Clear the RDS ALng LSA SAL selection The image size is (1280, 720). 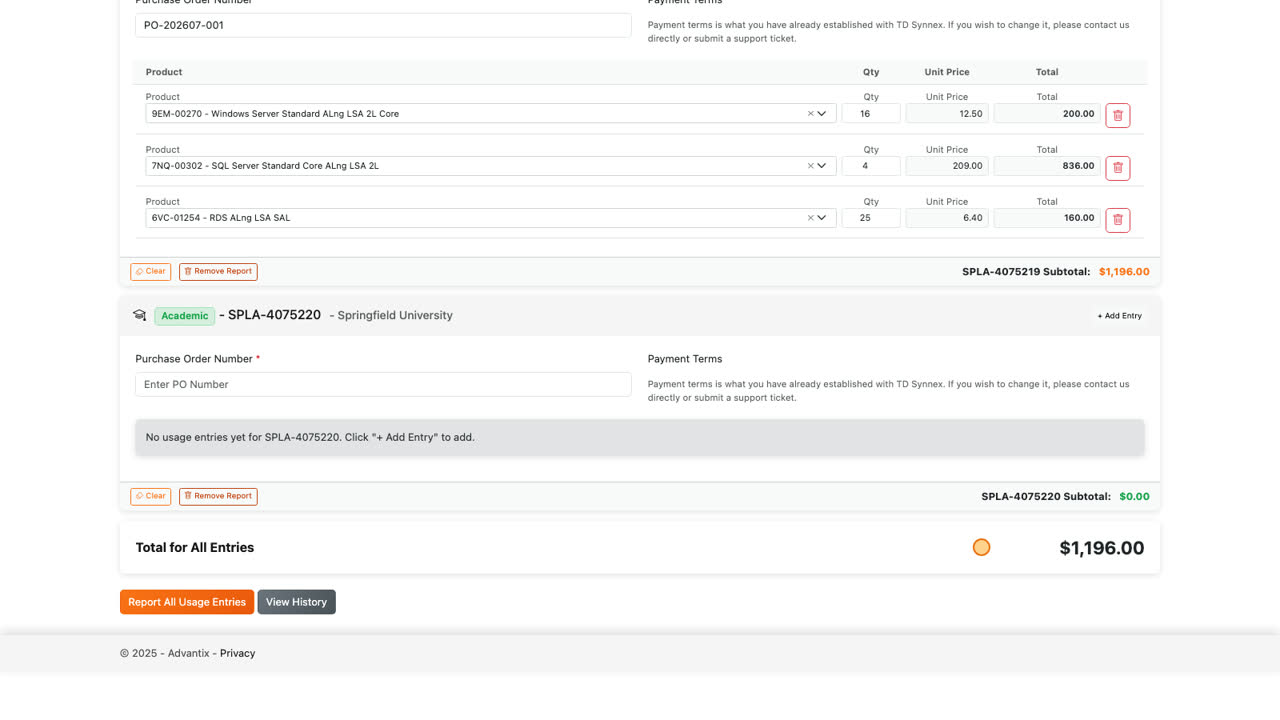pos(810,218)
